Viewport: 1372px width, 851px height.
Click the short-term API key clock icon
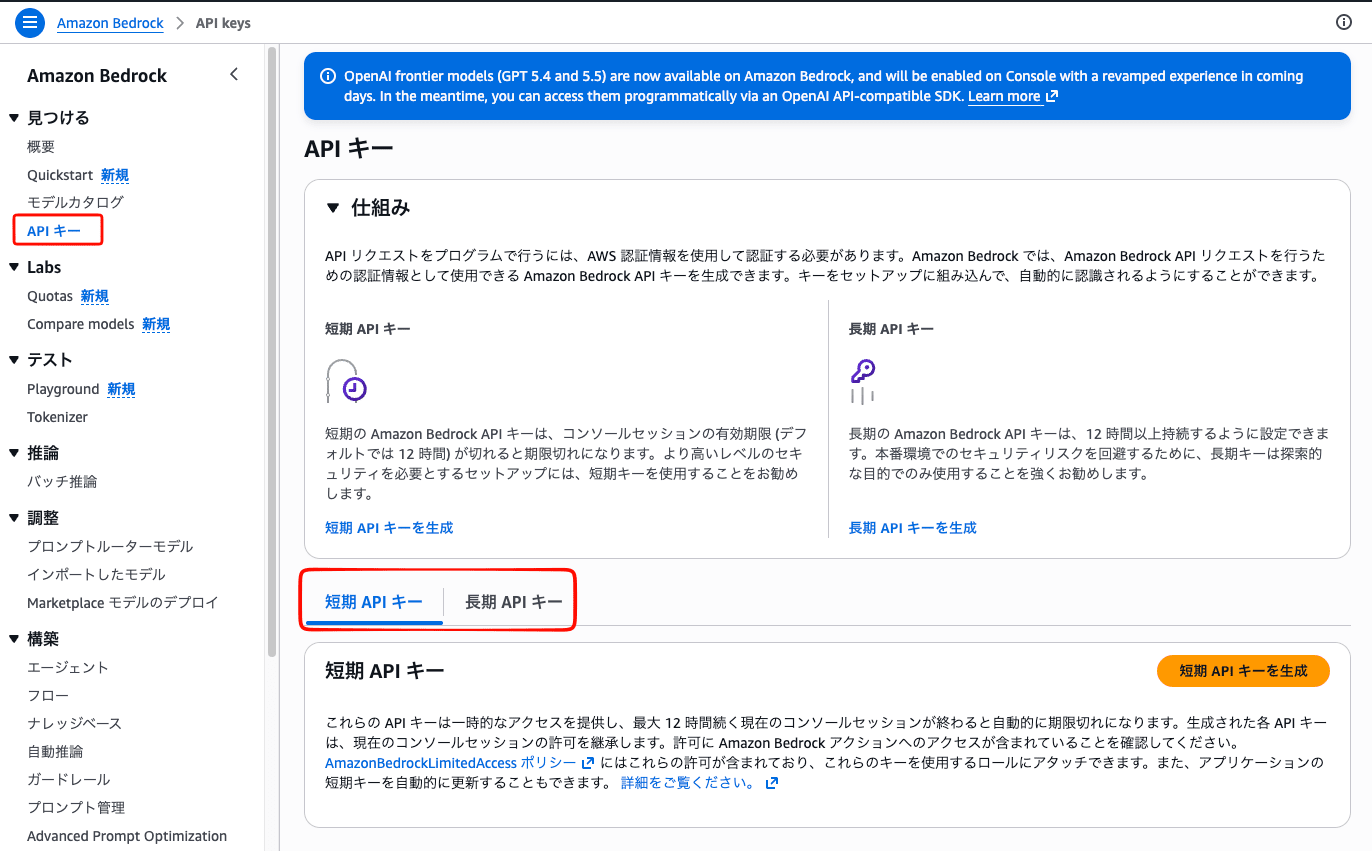(x=347, y=381)
